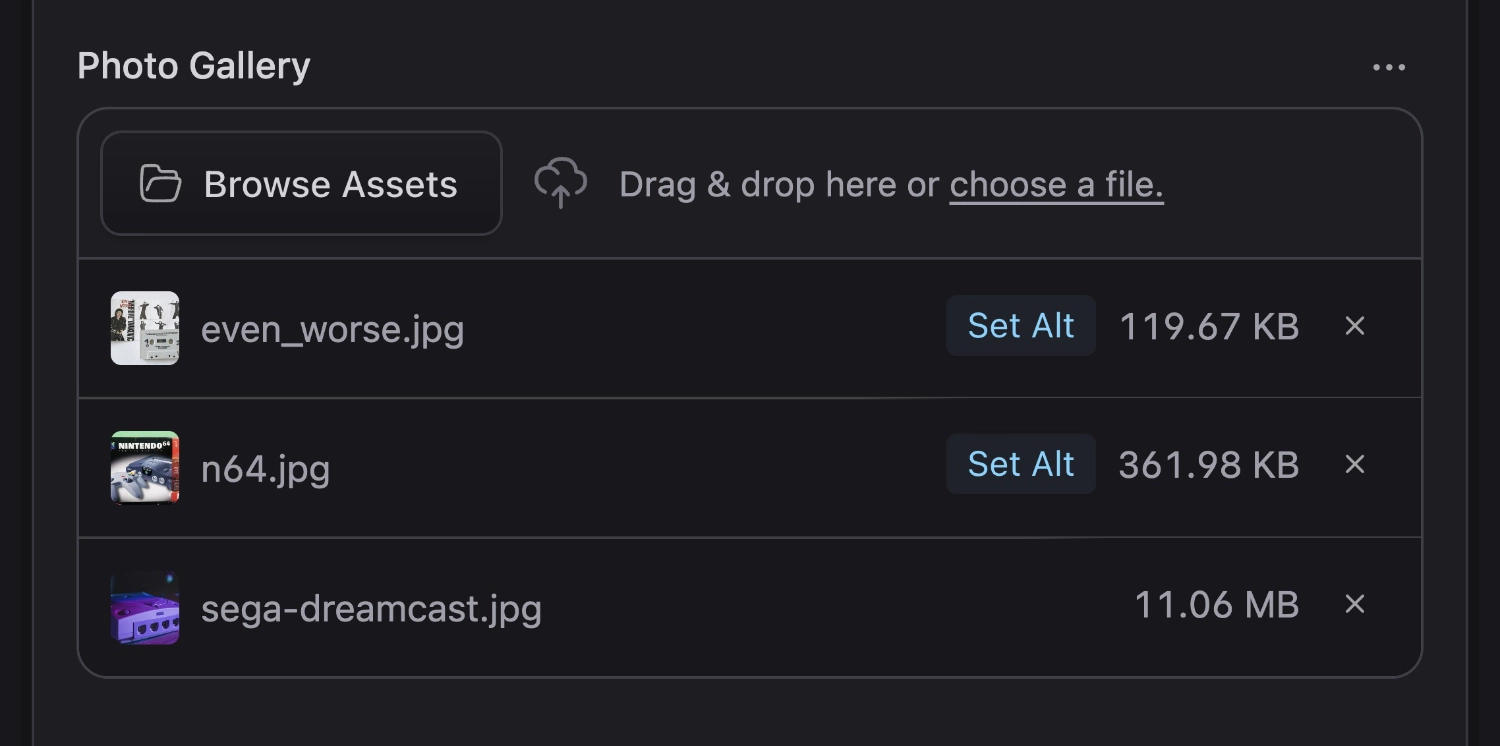This screenshot has height=746, width=1500.
Task: Click the cloud upload icon
Action: point(561,184)
